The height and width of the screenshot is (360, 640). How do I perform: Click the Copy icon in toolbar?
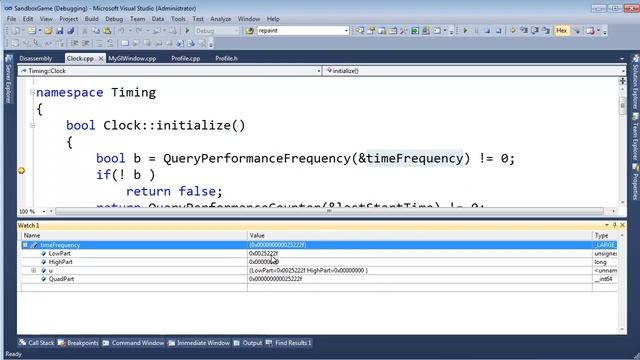click(96, 31)
